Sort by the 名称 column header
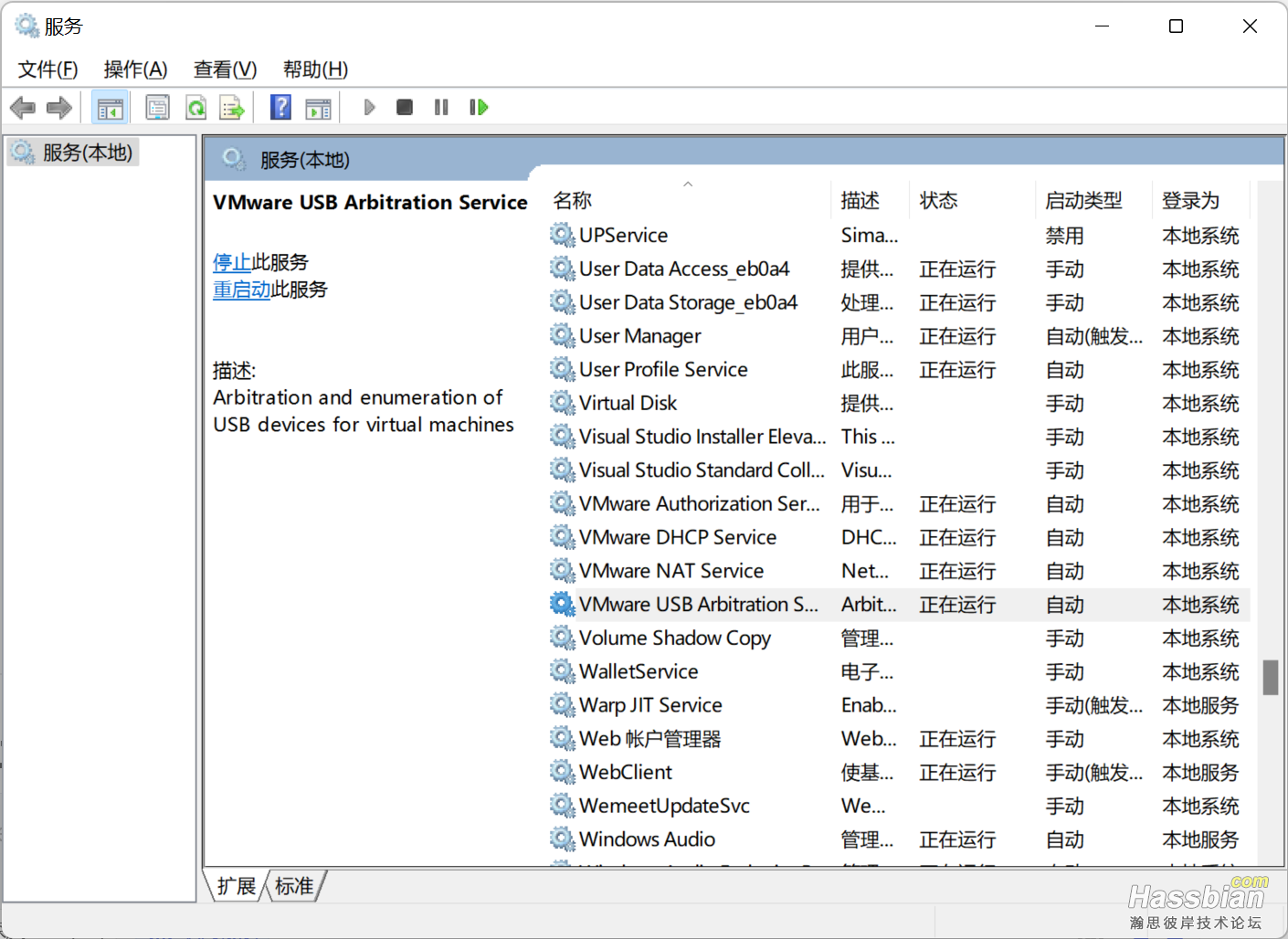This screenshot has height=939, width=1288. click(x=690, y=200)
